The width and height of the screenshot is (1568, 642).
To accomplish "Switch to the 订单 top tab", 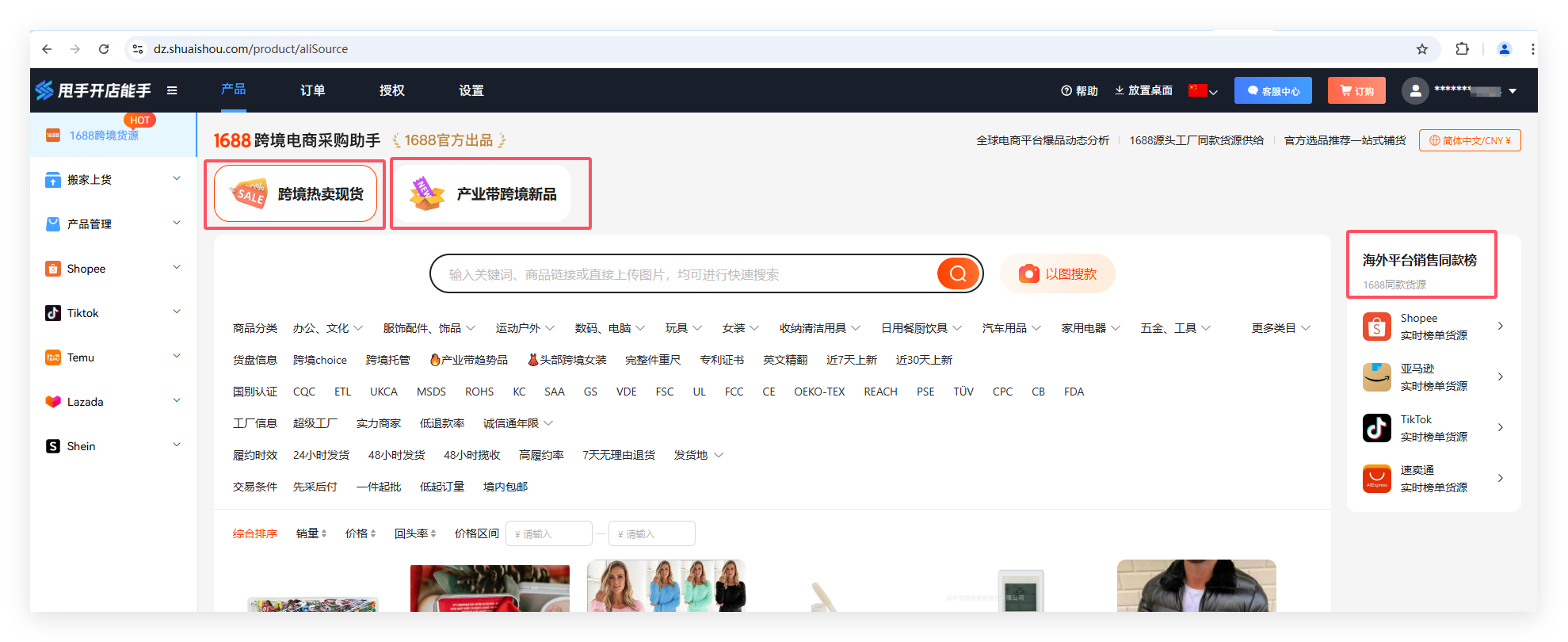I will 312,90.
